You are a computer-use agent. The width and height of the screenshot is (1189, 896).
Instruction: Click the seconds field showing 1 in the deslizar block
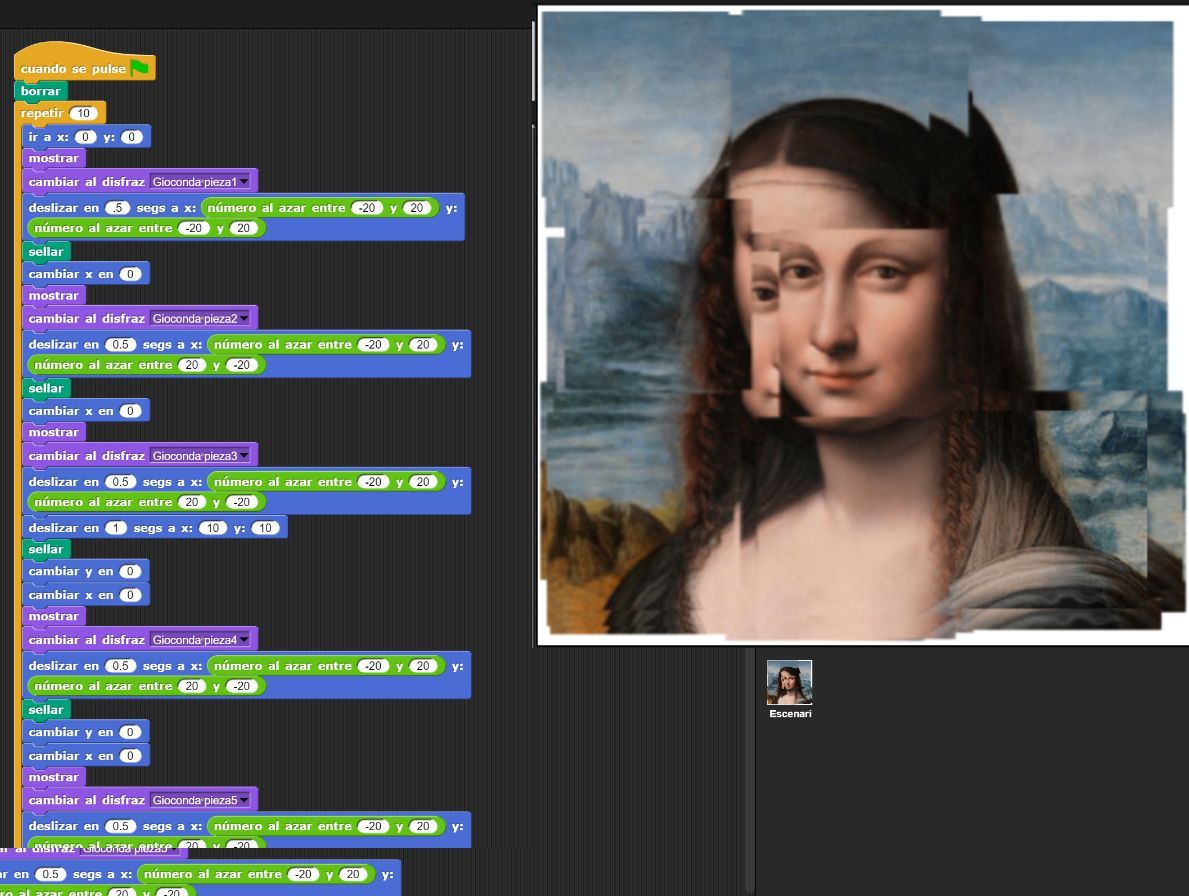tap(115, 528)
